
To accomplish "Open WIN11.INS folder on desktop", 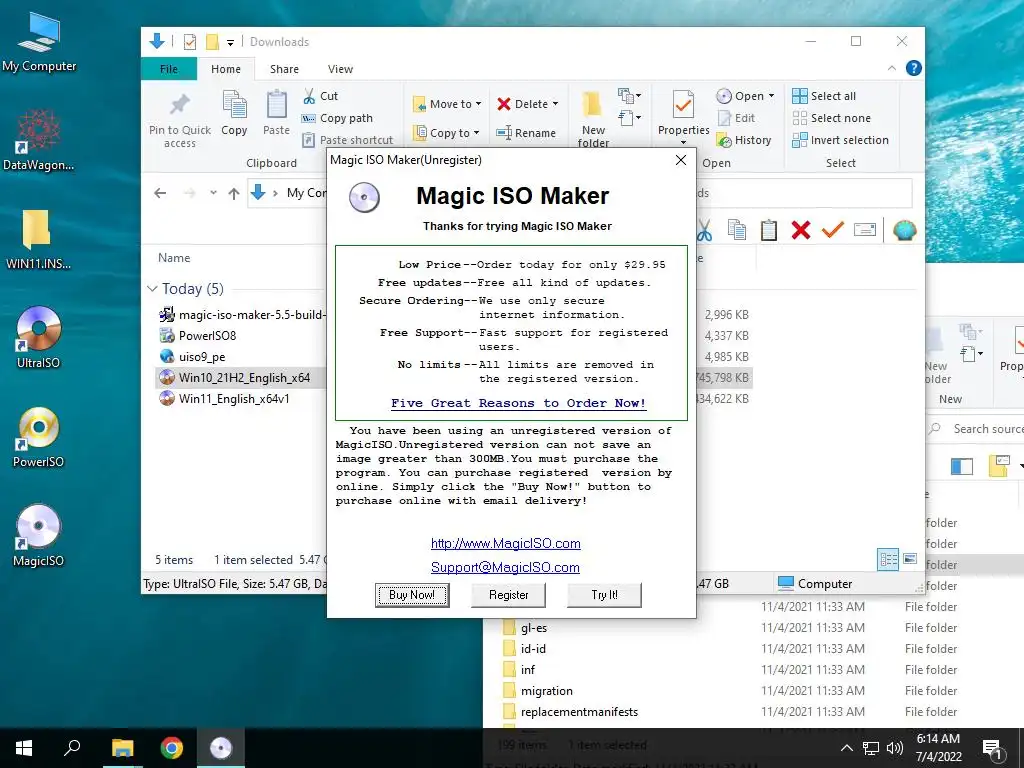I will pyautogui.click(x=38, y=240).
